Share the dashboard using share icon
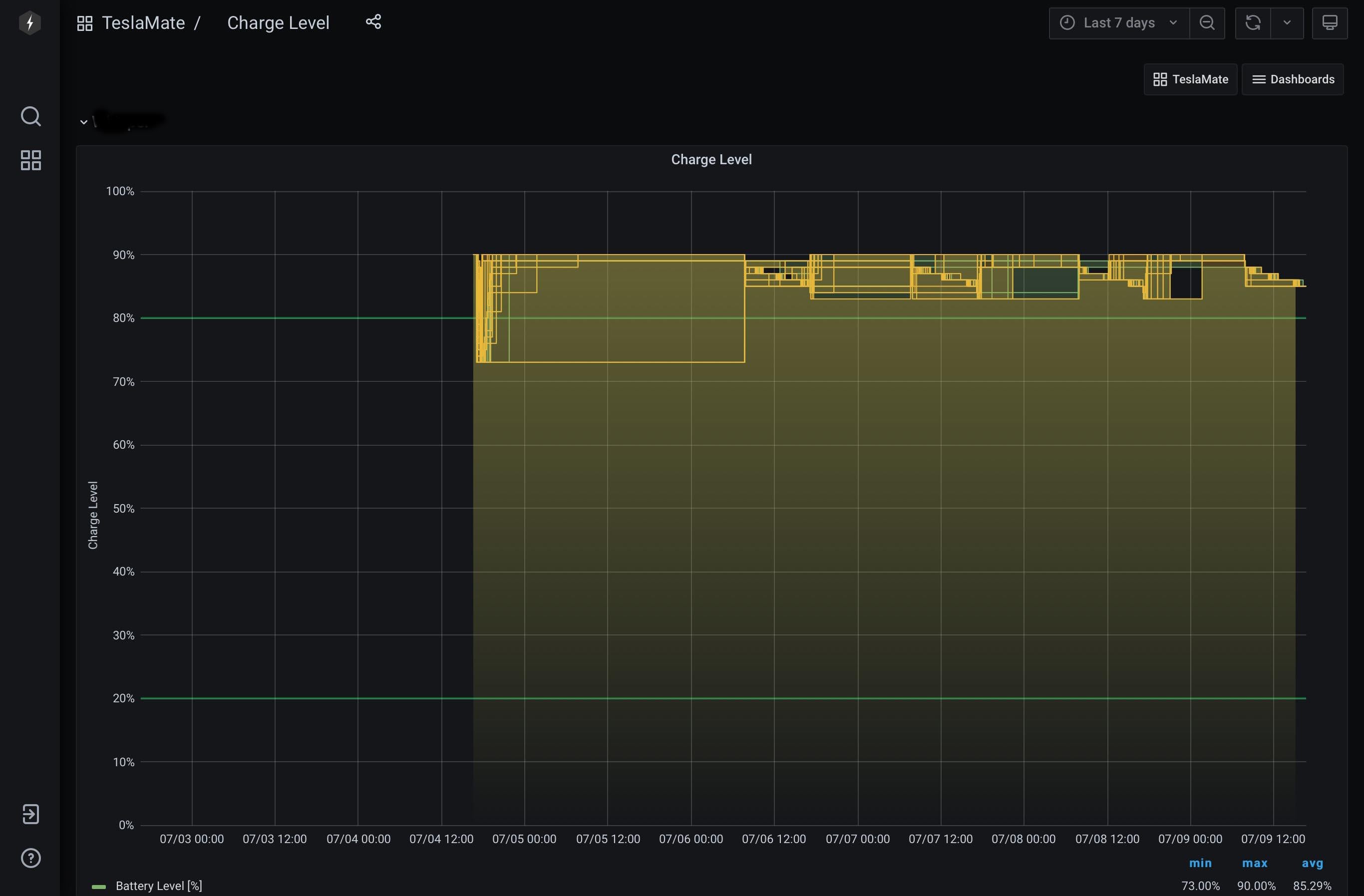The height and width of the screenshot is (896, 1364). tap(373, 22)
